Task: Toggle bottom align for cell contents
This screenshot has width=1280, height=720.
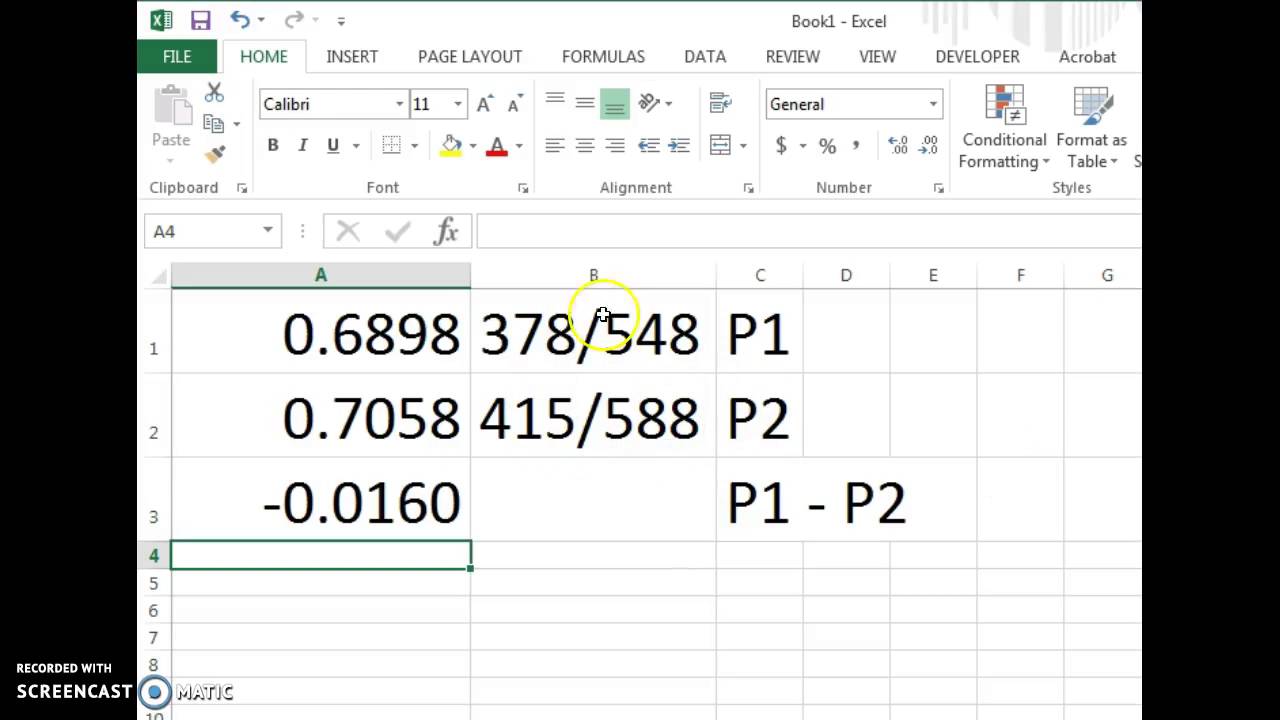Action: tap(615, 103)
